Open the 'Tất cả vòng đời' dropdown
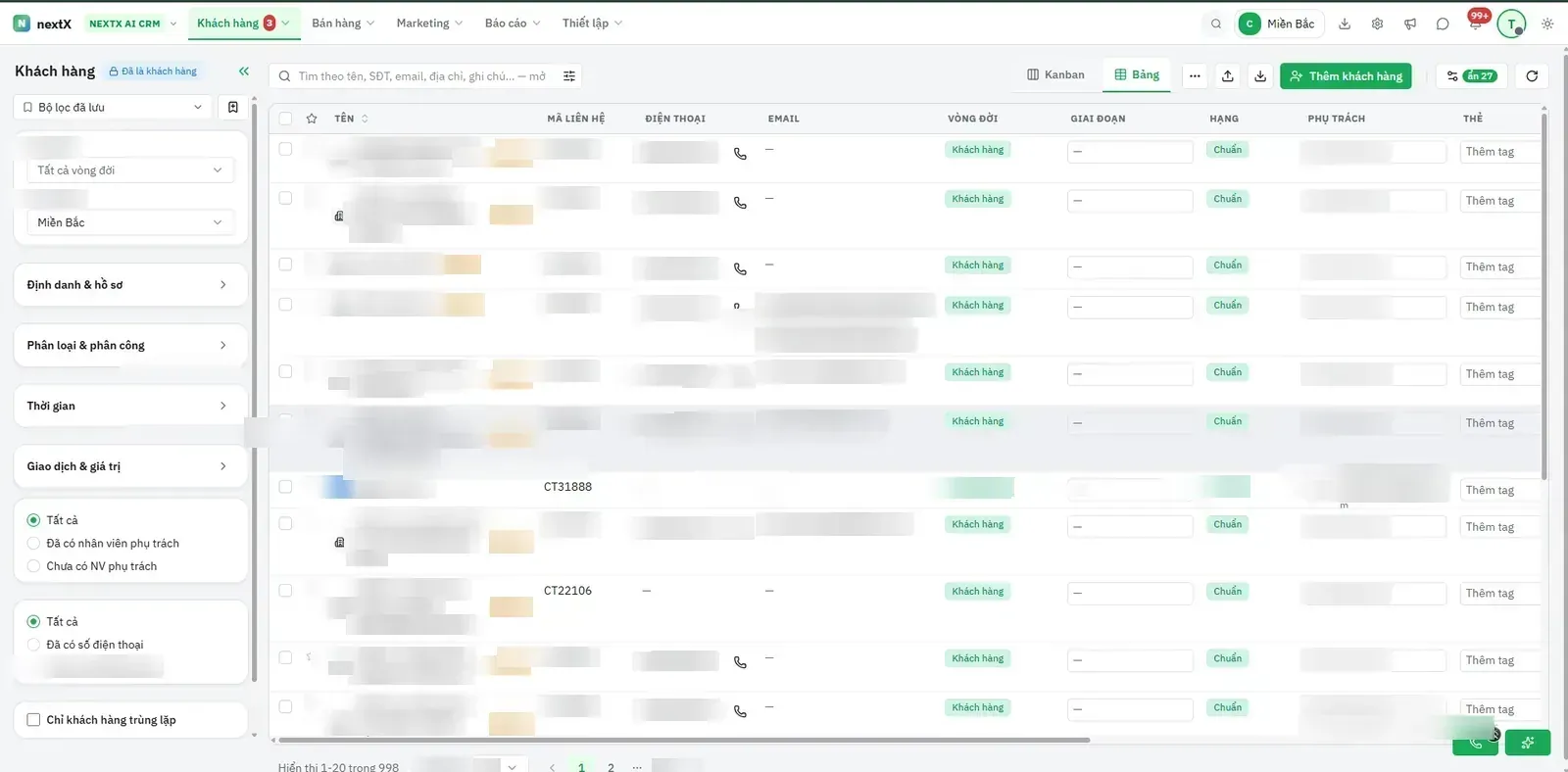The image size is (1568, 772). pos(130,170)
